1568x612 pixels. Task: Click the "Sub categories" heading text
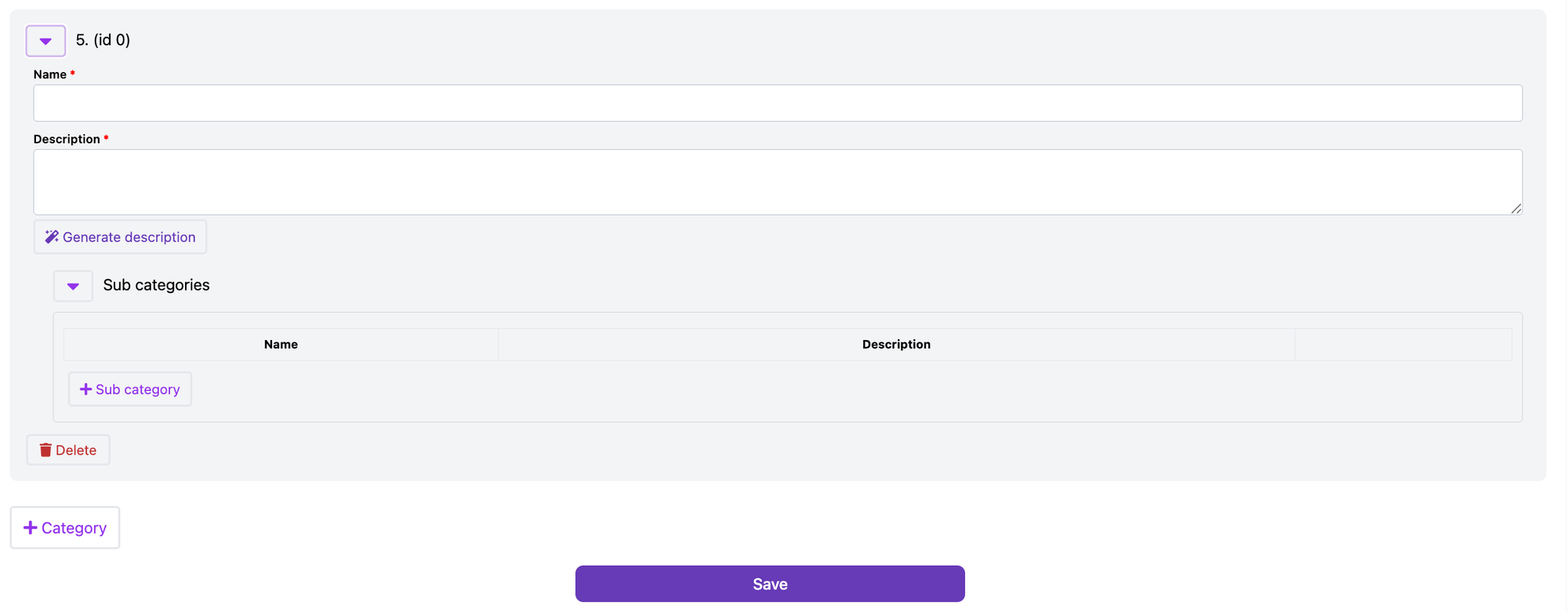pos(156,285)
